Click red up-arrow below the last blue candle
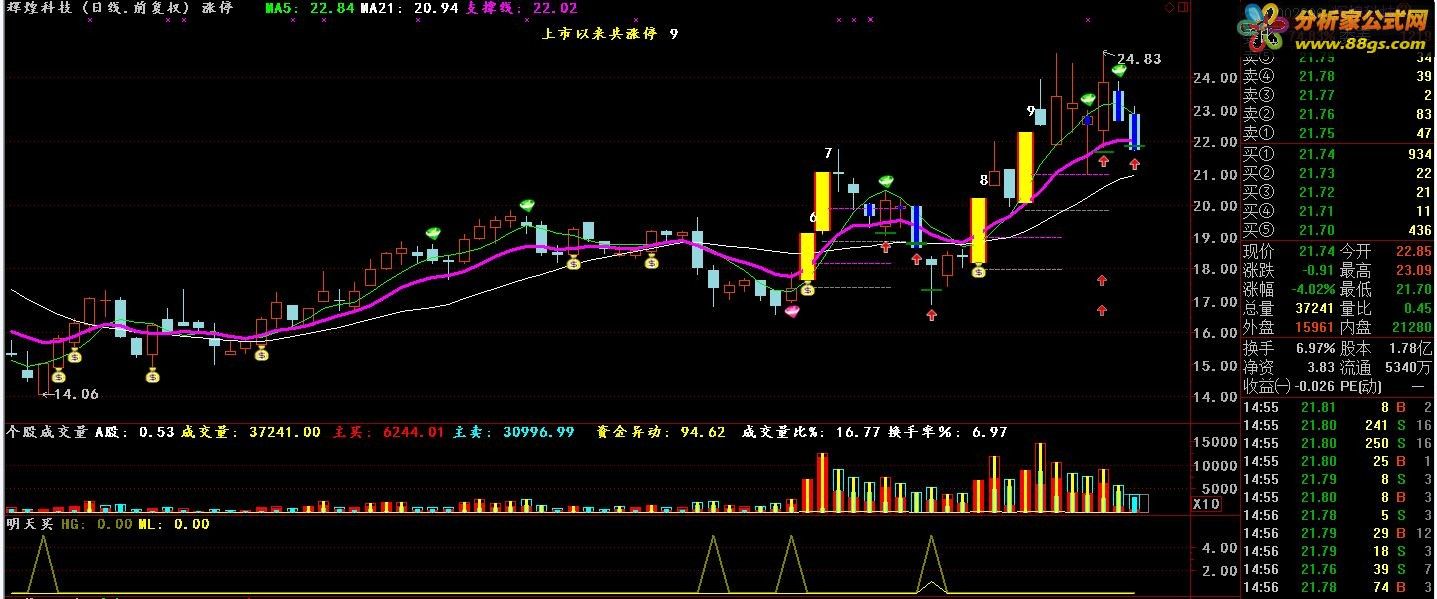 click(x=1135, y=163)
